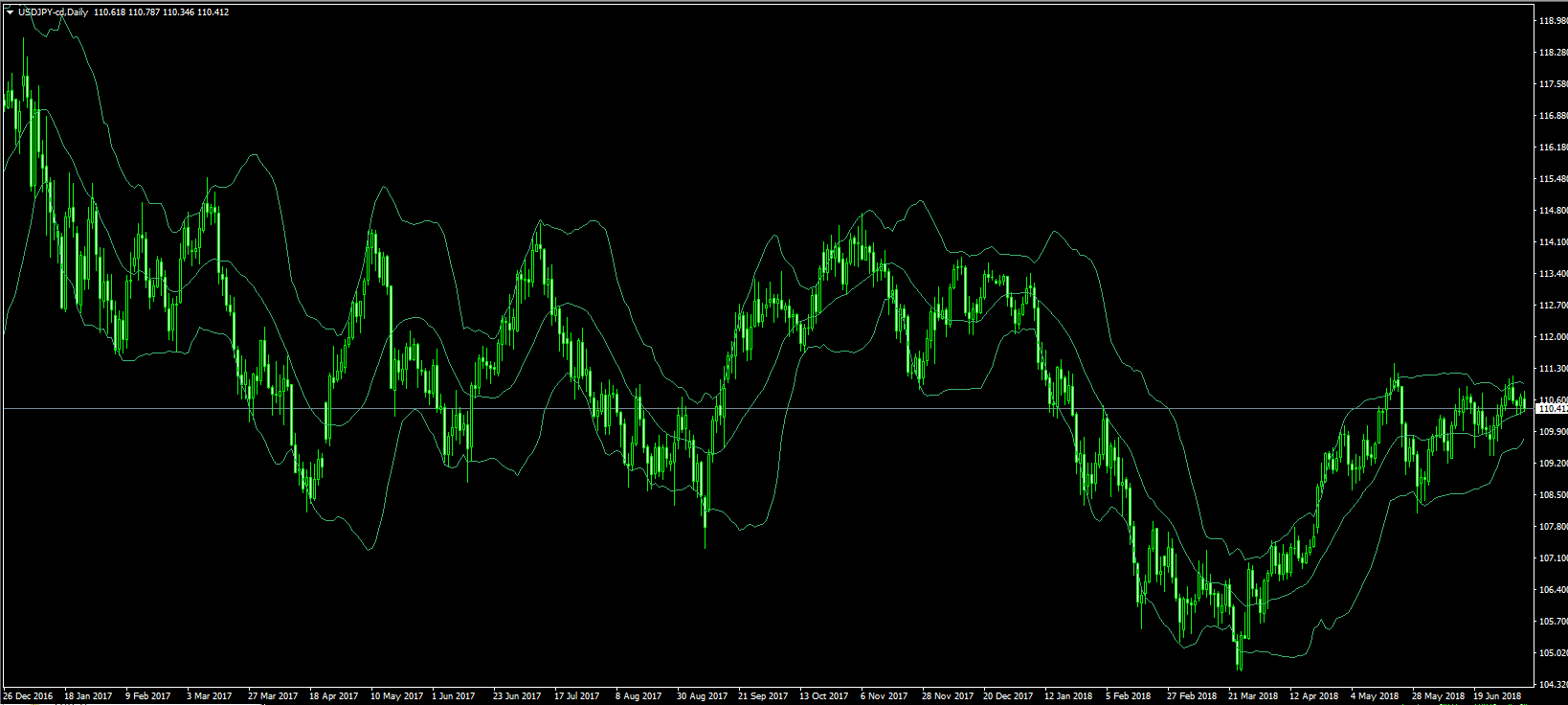Click the 117.580 price scale label
Image resolution: width=1568 pixels, height=705 pixels.
(1552, 84)
